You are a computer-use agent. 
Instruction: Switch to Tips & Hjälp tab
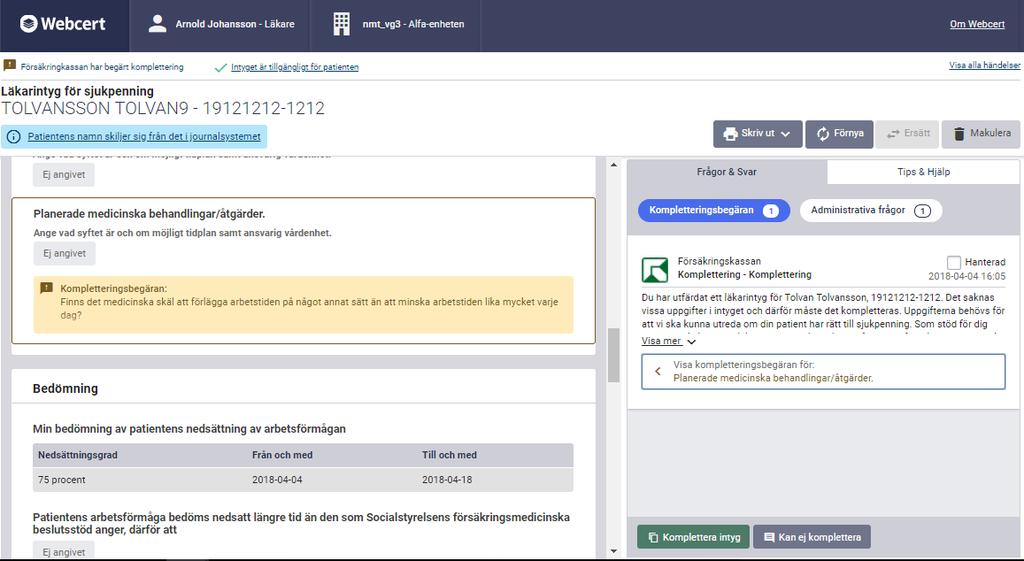(x=923, y=172)
